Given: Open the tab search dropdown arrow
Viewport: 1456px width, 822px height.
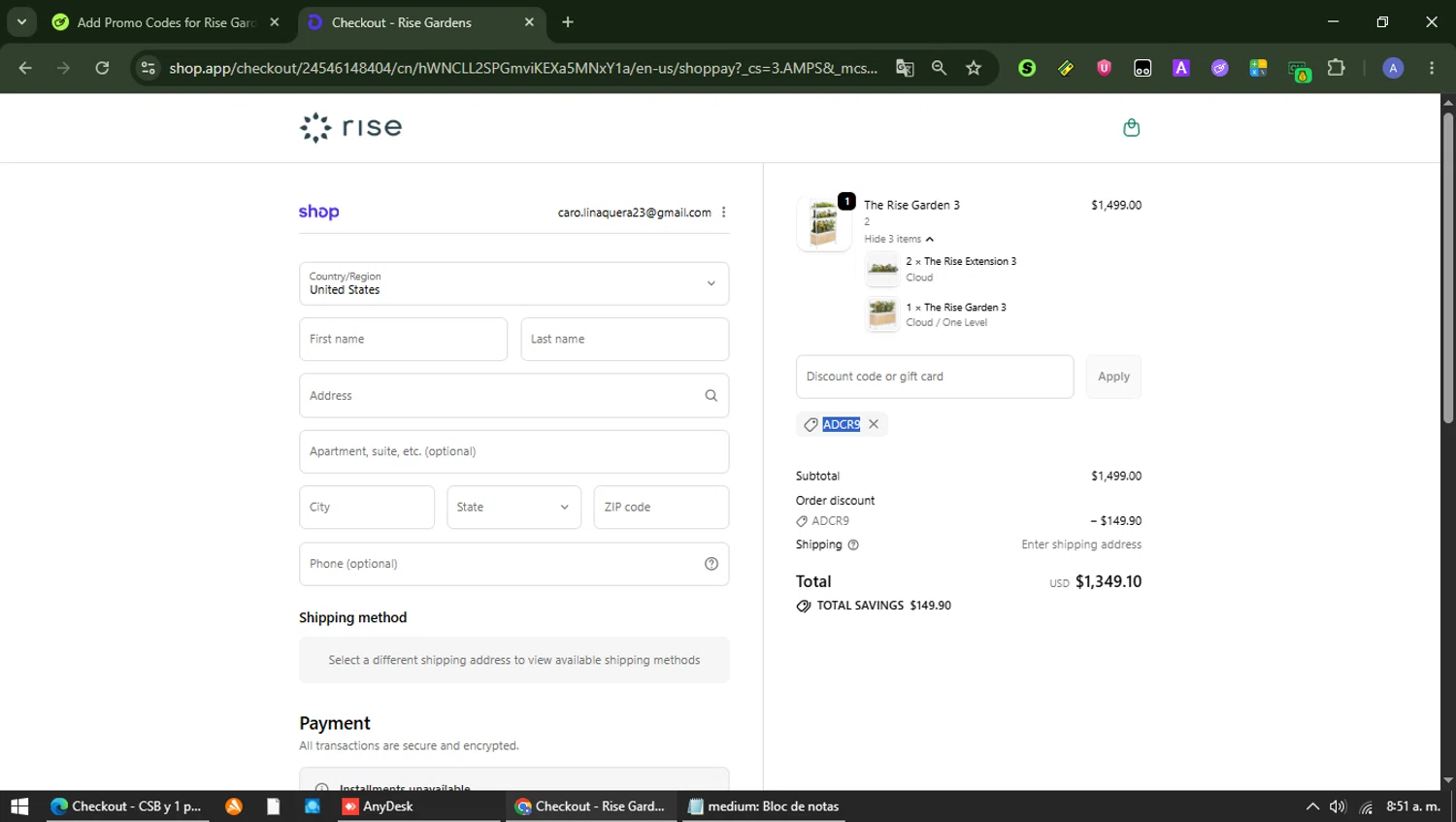Looking at the screenshot, I should [21, 22].
